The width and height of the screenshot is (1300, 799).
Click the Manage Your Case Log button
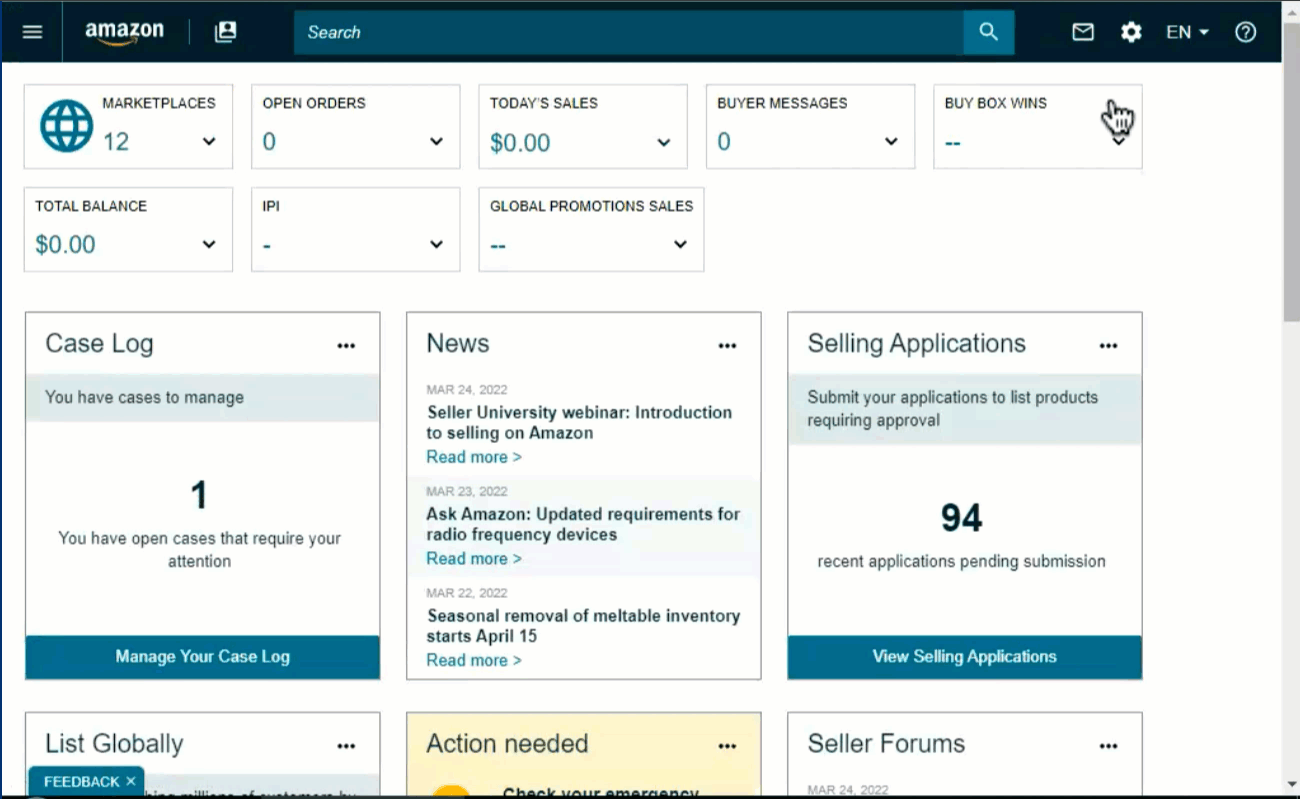coord(202,657)
